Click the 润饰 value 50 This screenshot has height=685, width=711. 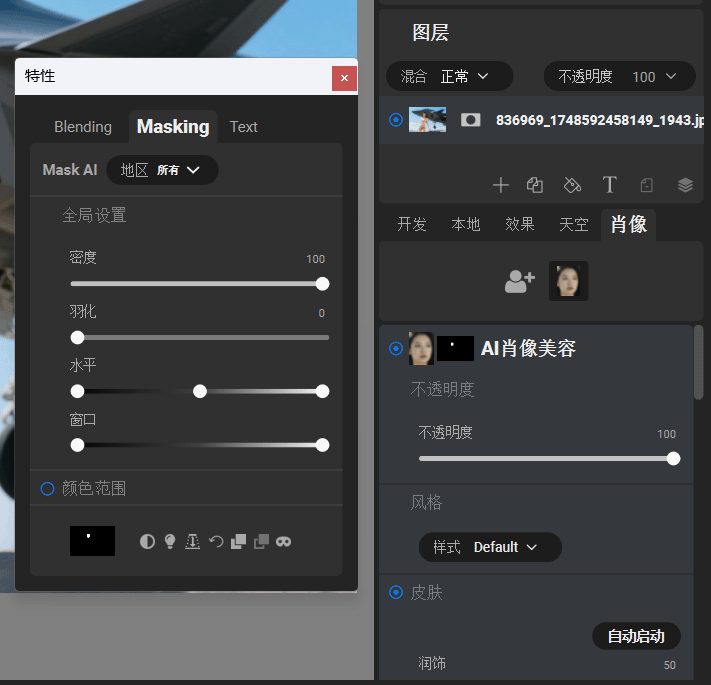(670, 665)
